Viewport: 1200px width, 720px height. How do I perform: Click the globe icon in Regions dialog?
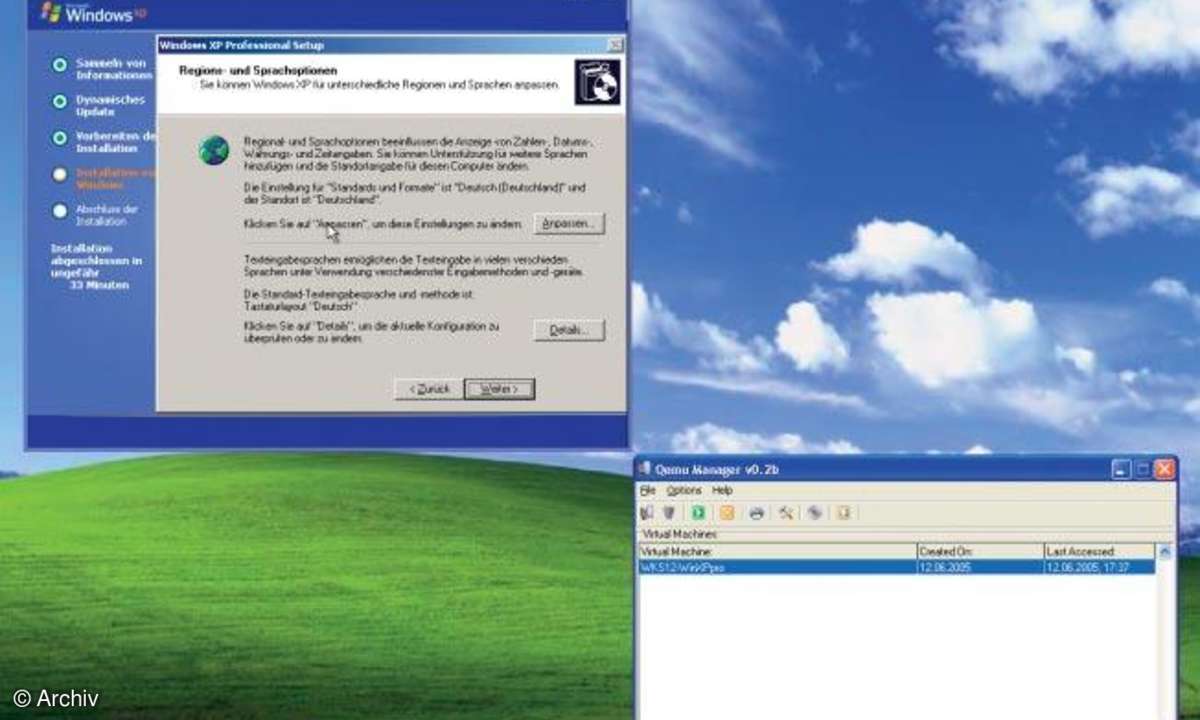pyautogui.click(x=214, y=150)
